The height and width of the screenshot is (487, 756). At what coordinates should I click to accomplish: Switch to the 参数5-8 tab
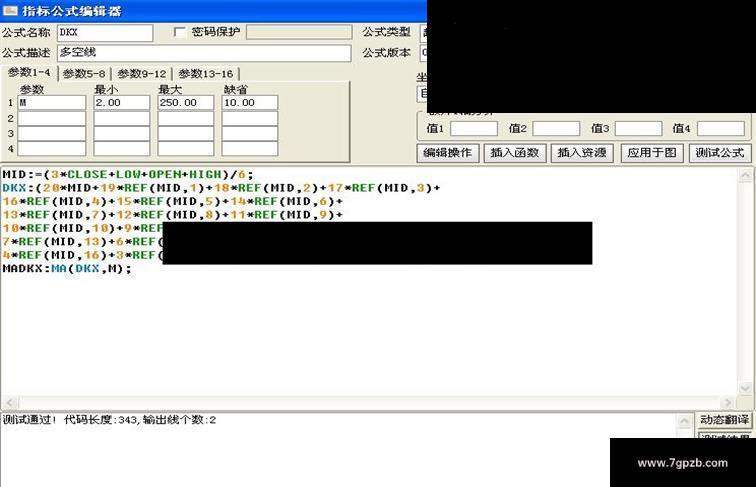pyautogui.click(x=84, y=74)
